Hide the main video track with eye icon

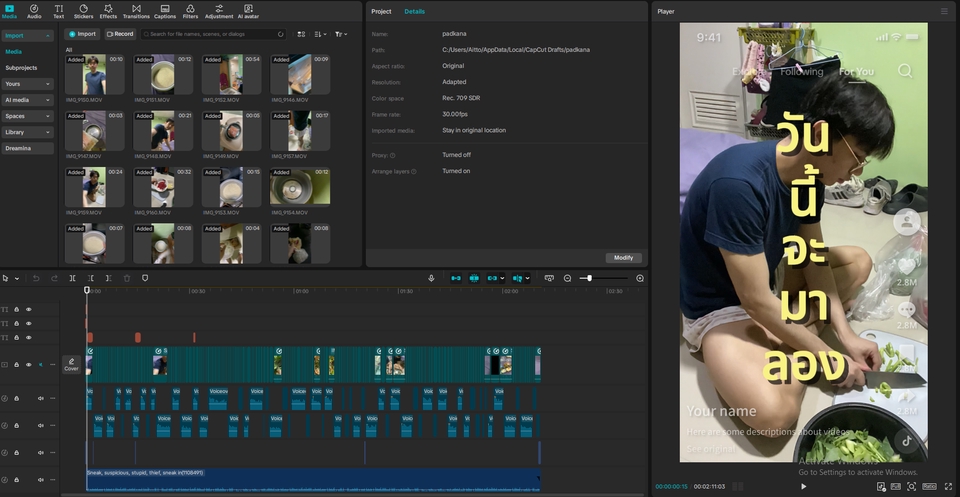coord(29,365)
